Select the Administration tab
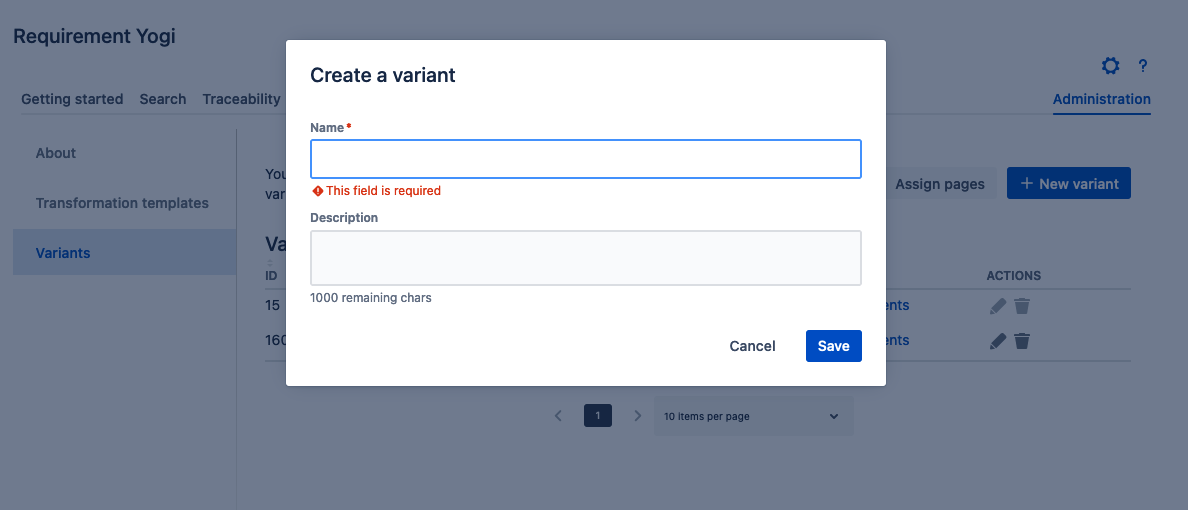The width and height of the screenshot is (1188, 510). click(x=1101, y=99)
